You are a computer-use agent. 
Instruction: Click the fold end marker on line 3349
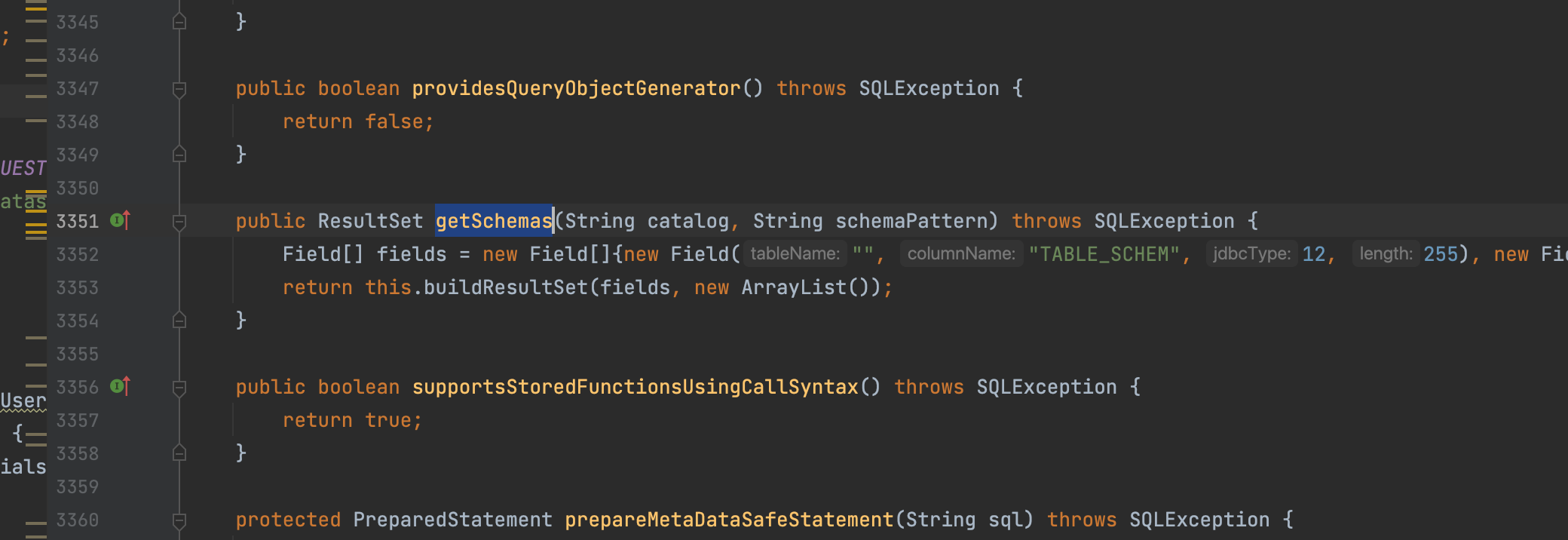tap(179, 154)
